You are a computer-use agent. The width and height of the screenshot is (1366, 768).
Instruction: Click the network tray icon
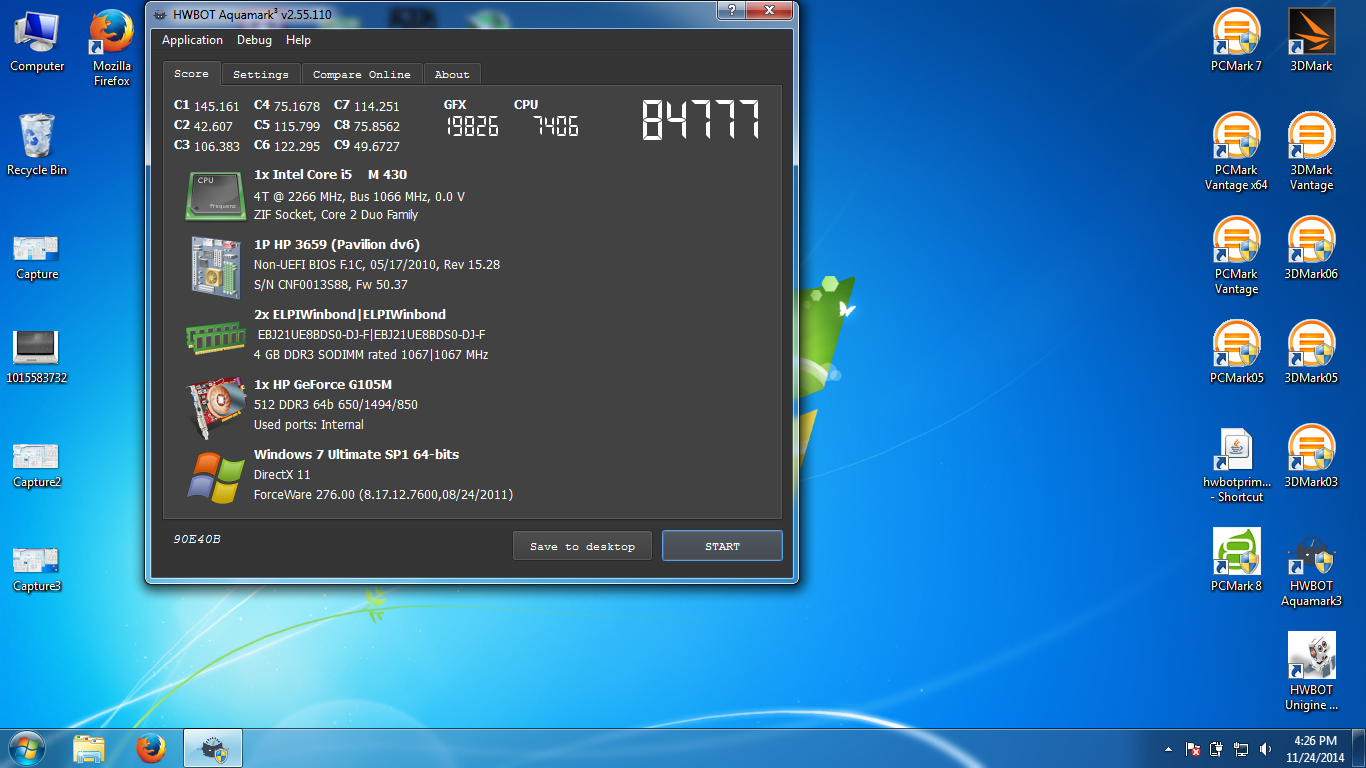coord(1241,749)
